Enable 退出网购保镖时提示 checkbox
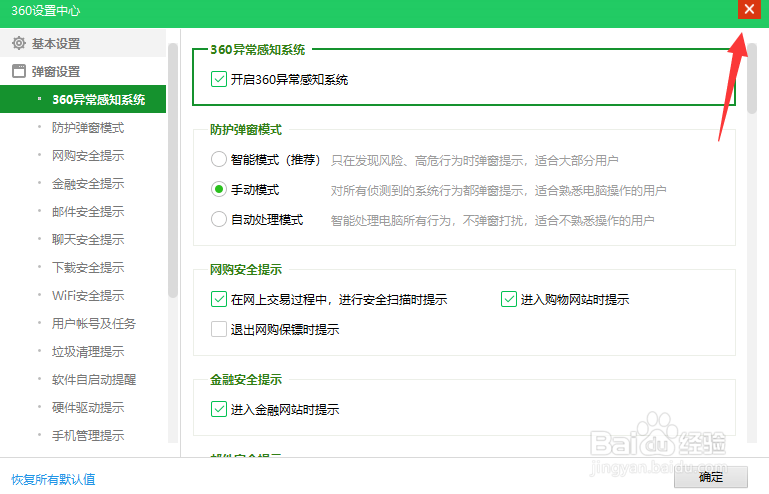769x494 pixels. (219, 329)
